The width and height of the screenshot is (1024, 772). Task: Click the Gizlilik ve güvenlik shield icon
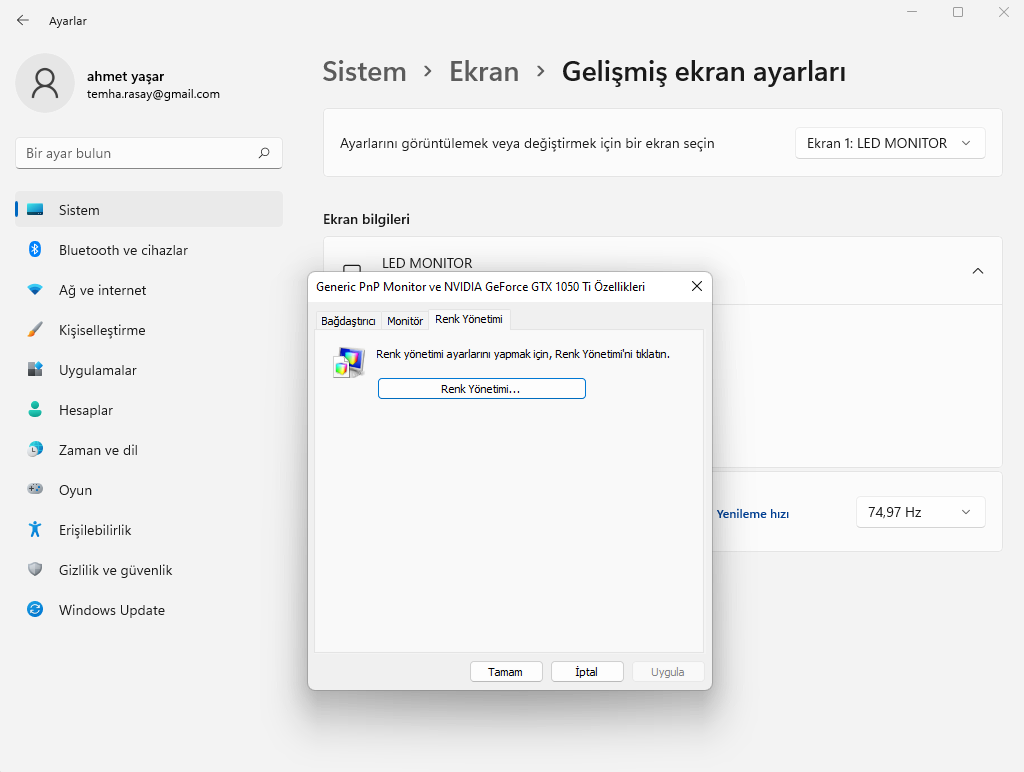35,570
